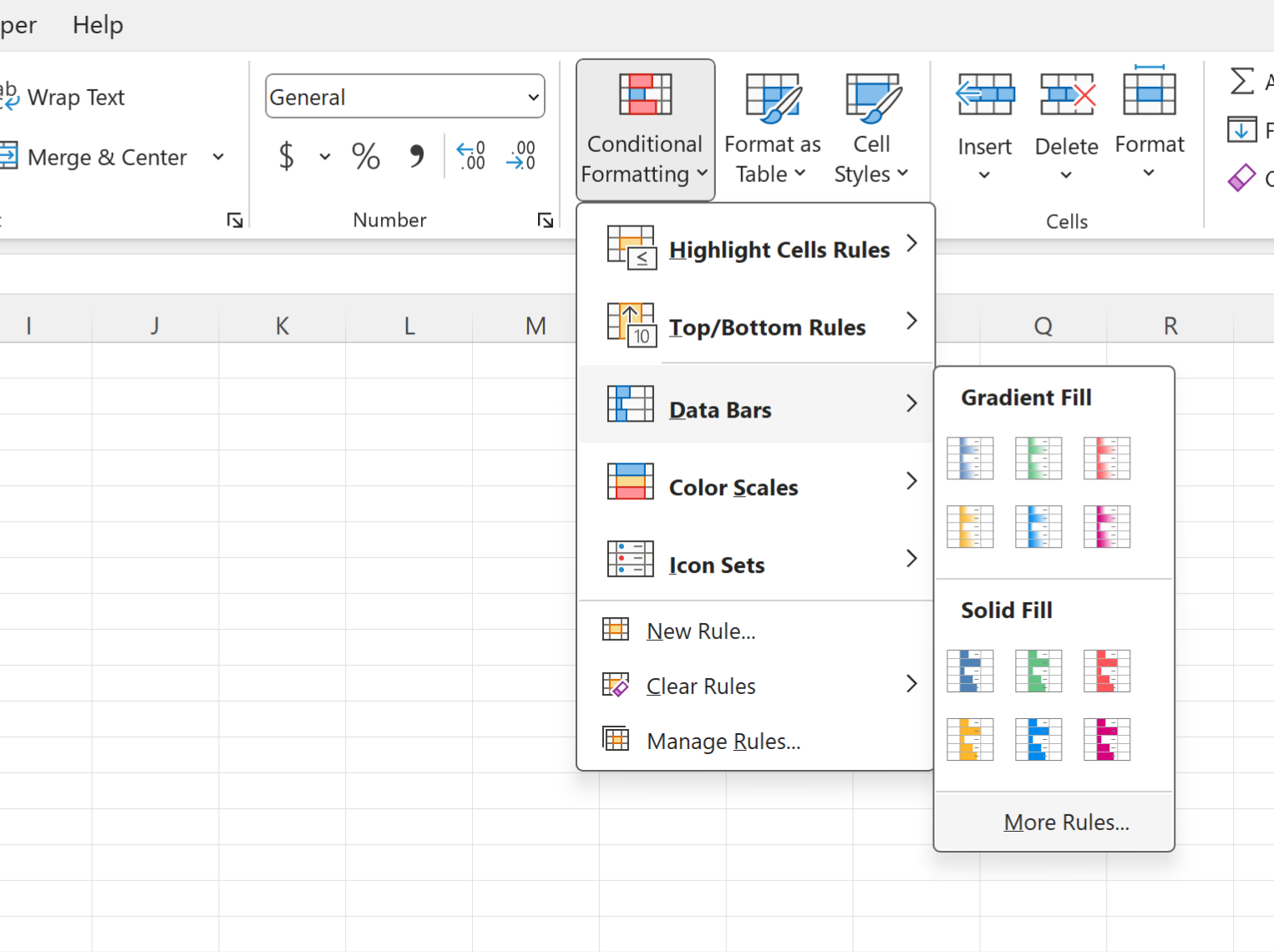The height and width of the screenshot is (952, 1274).
Task: Select column R header
Action: pos(1170,326)
